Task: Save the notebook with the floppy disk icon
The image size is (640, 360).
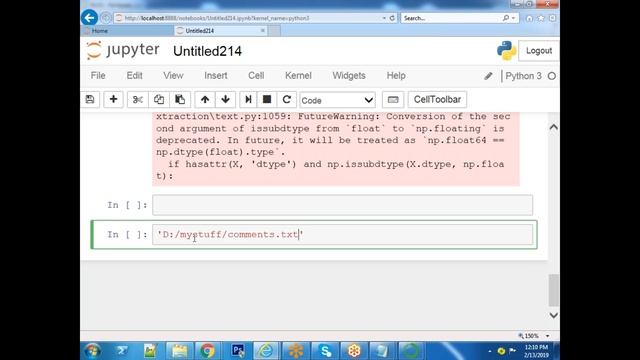Action: 90,100
